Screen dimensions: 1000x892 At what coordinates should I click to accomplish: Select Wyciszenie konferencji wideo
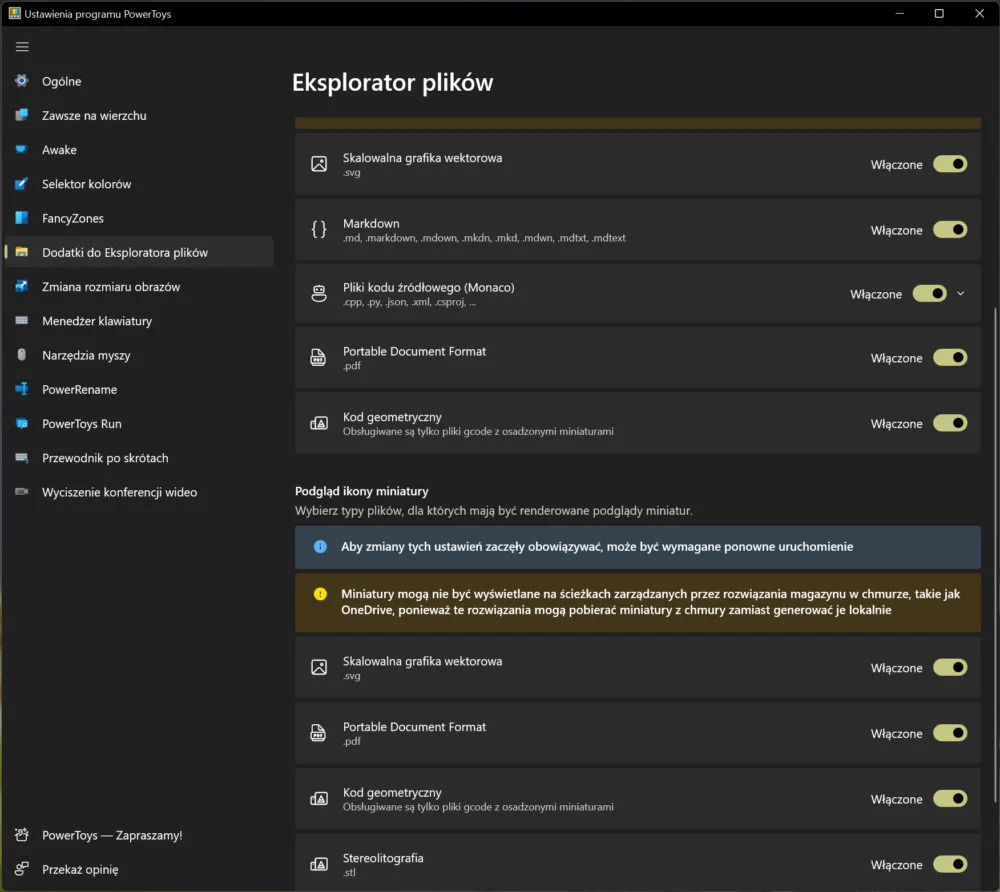tap(139, 492)
